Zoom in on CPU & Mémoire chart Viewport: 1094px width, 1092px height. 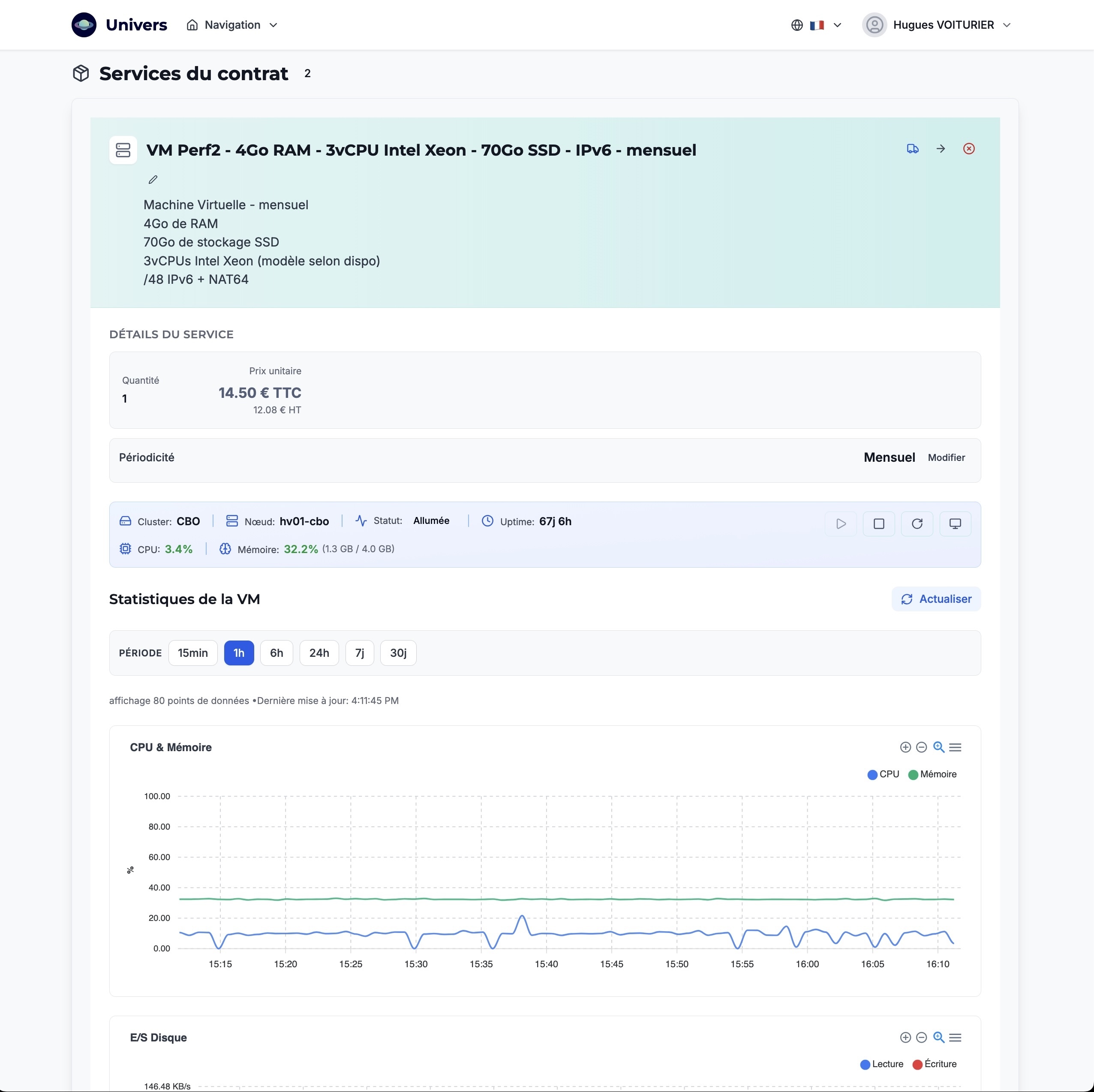click(905, 747)
